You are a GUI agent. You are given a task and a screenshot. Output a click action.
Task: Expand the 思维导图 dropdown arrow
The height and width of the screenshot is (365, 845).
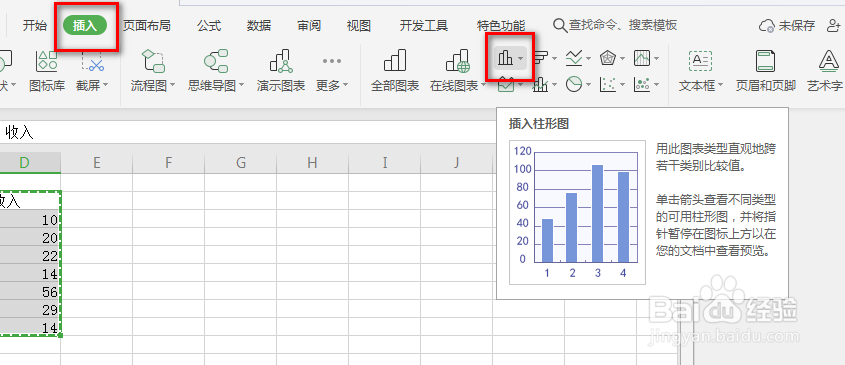241,85
